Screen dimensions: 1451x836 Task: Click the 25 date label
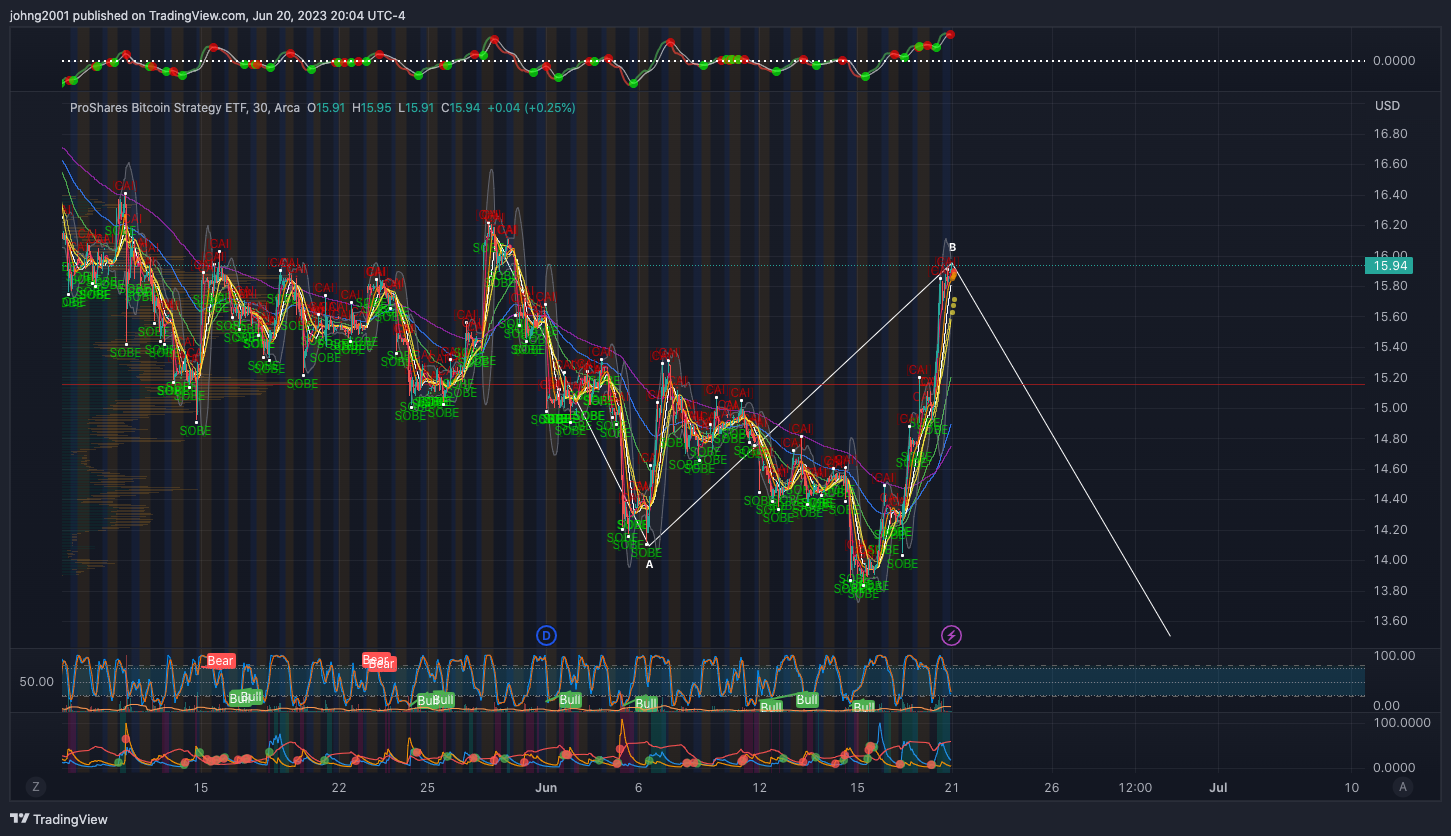coord(427,788)
